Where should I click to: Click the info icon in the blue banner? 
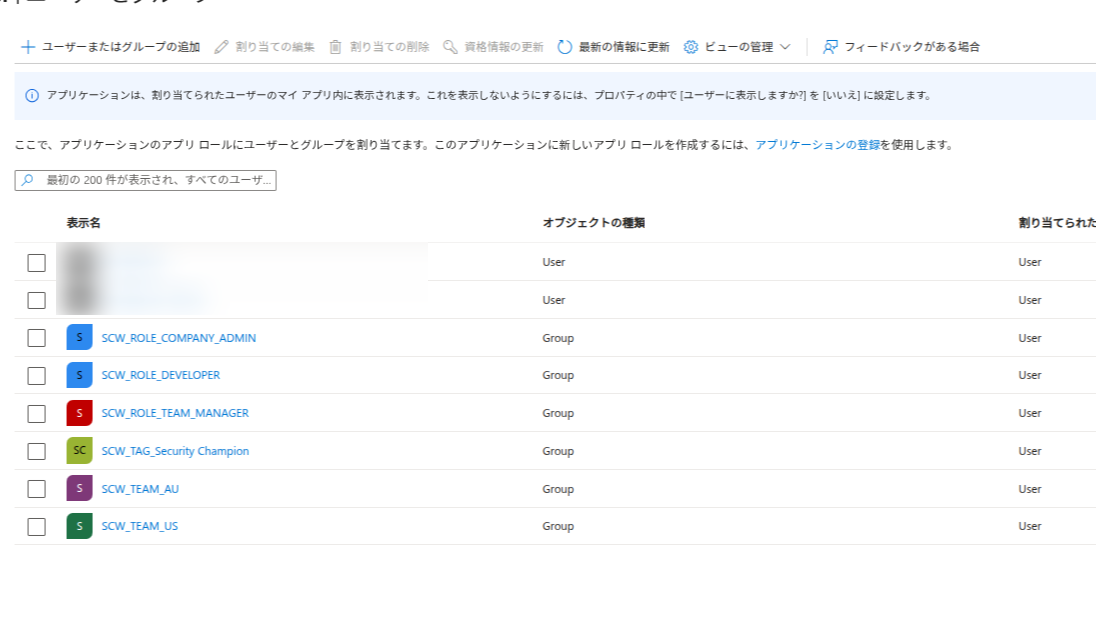(x=32, y=96)
